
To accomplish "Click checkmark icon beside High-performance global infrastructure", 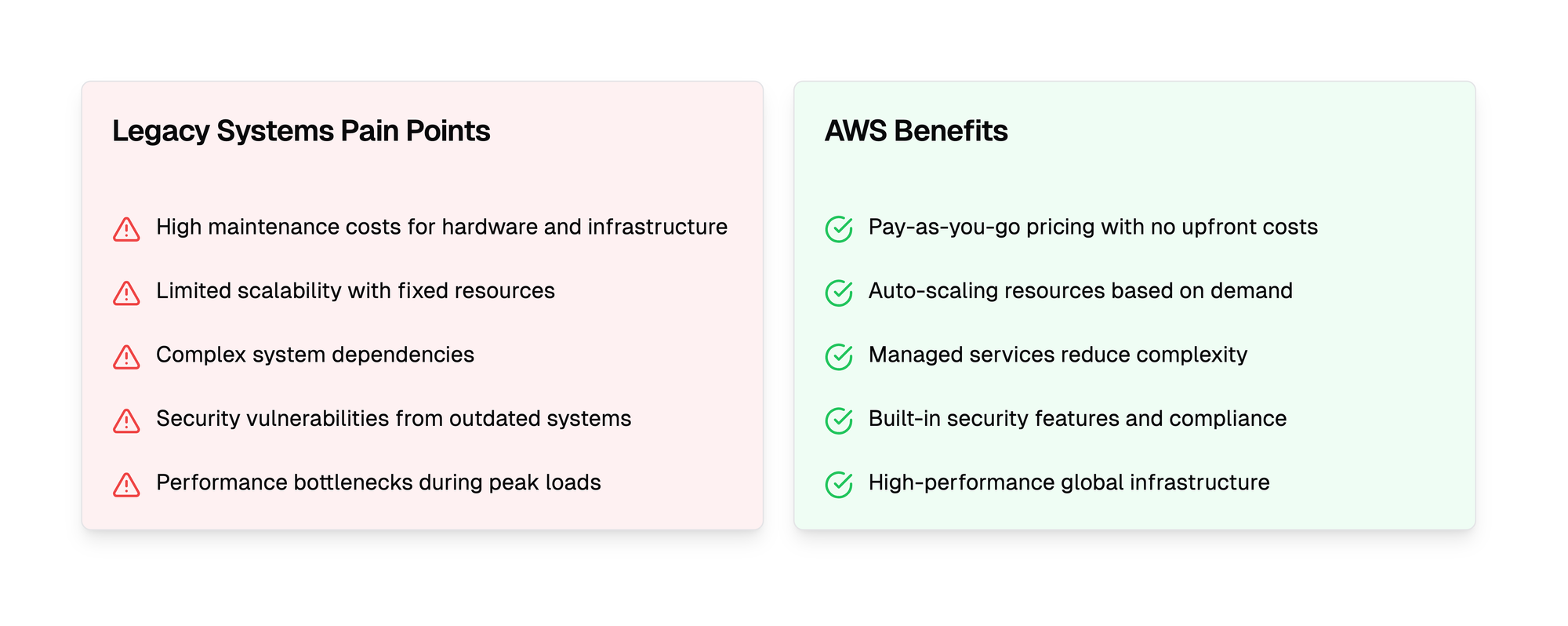I will (x=839, y=485).
